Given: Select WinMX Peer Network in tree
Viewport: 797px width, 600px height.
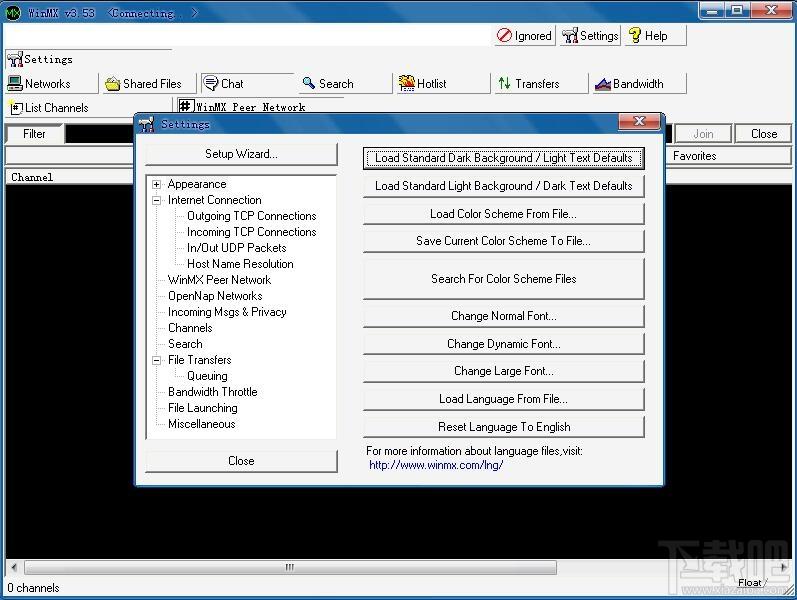Looking at the screenshot, I should point(220,280).
